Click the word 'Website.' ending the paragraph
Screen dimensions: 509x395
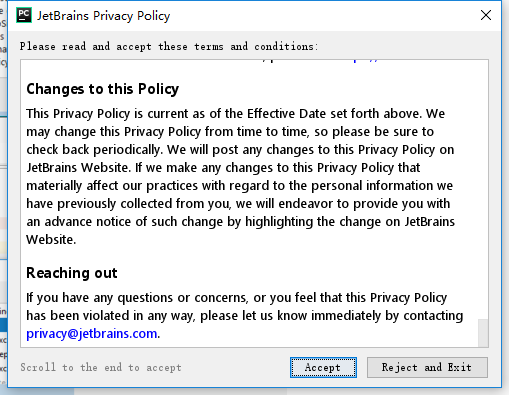[51, 239]
